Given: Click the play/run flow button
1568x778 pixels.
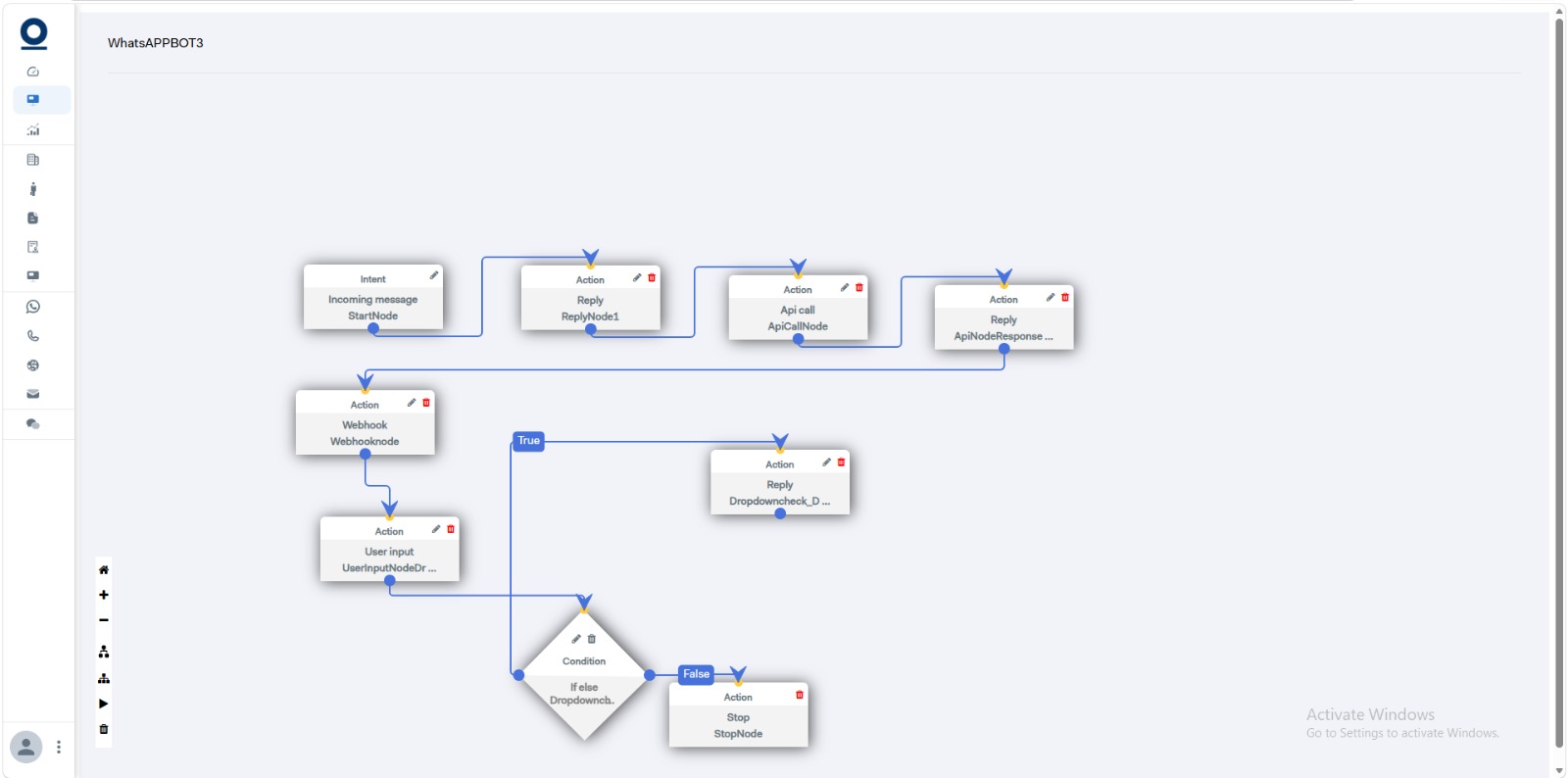Looking at the screenshot, I should [x=104, y=704].
